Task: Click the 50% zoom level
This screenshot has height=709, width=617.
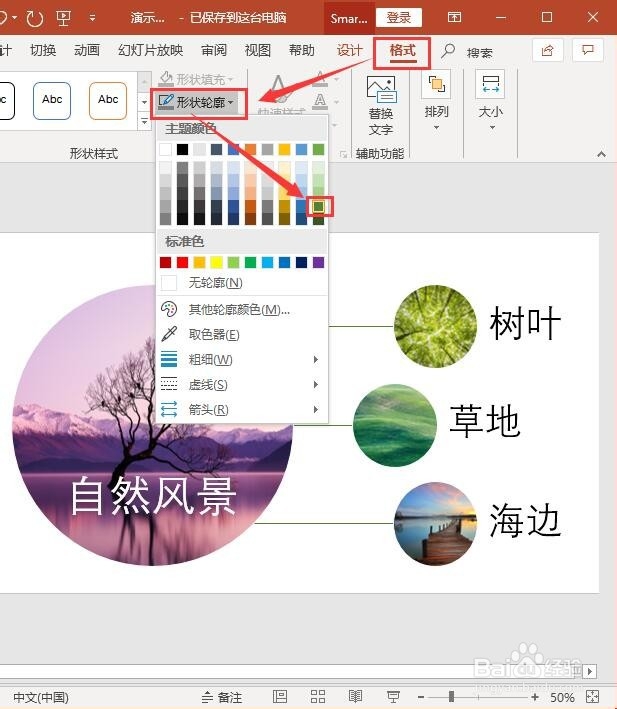Action: click(562, 697)
